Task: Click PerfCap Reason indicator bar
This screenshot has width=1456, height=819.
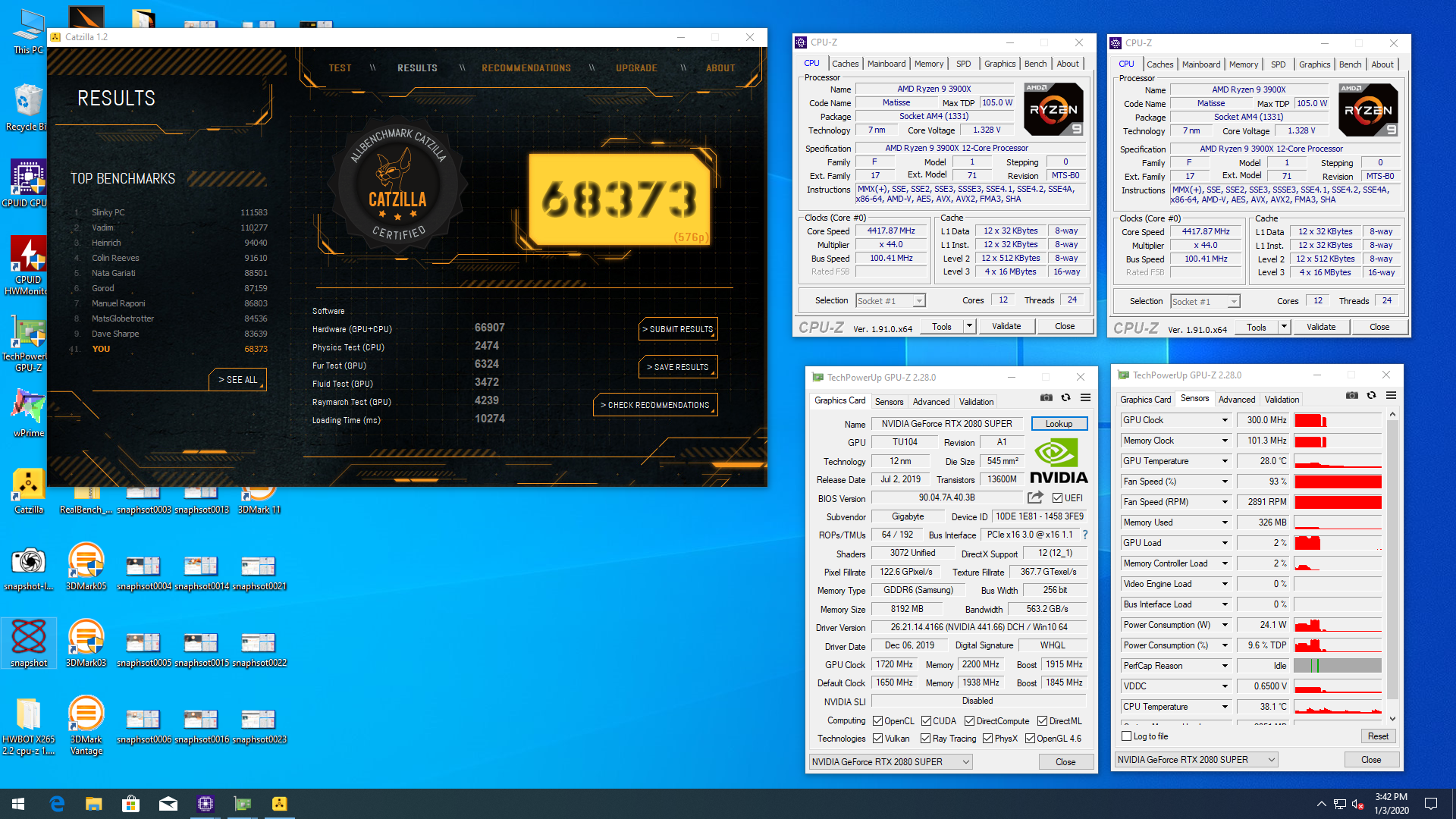Action: (1338, 666)
